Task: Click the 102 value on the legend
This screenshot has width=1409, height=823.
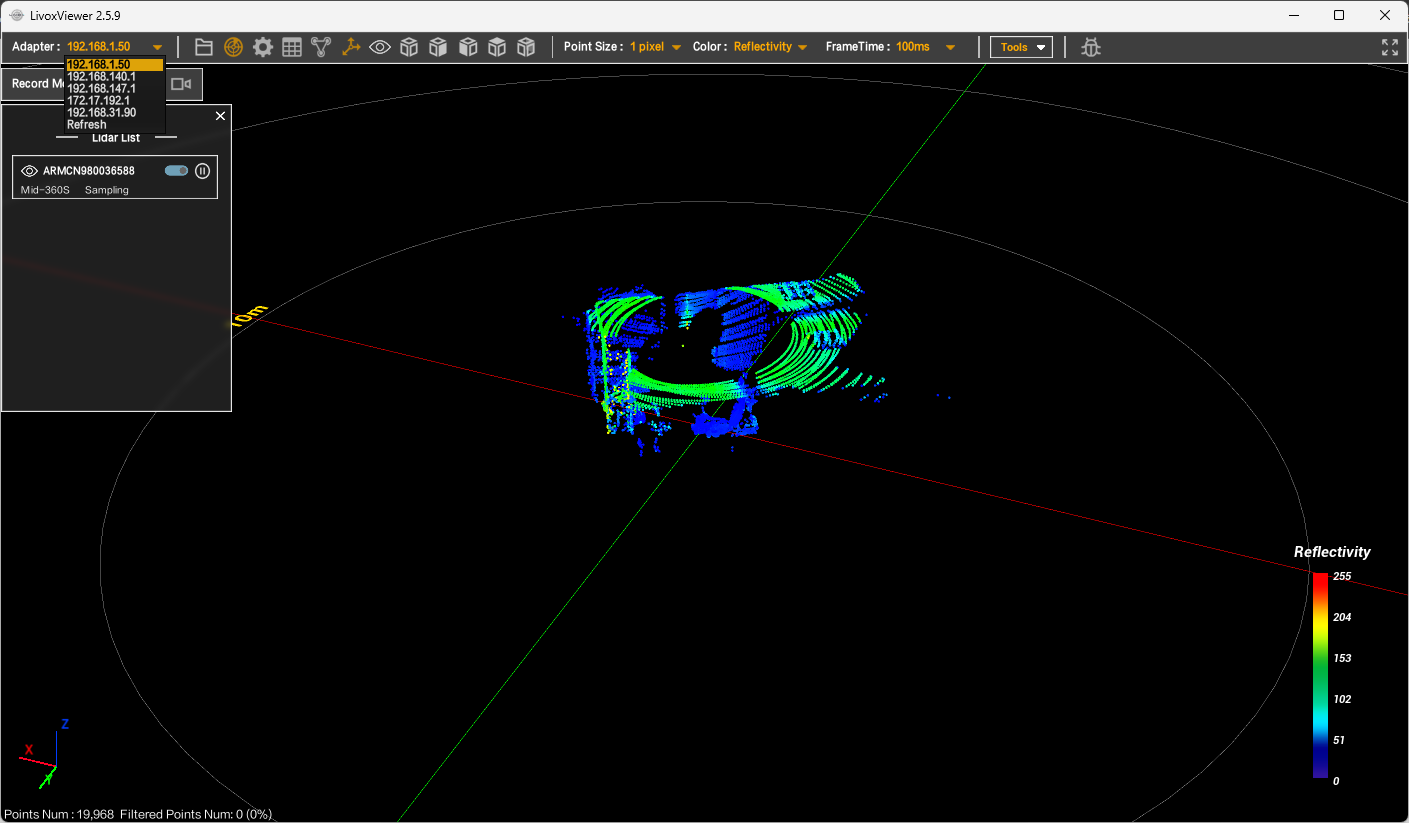Action: click(1342, 699)
